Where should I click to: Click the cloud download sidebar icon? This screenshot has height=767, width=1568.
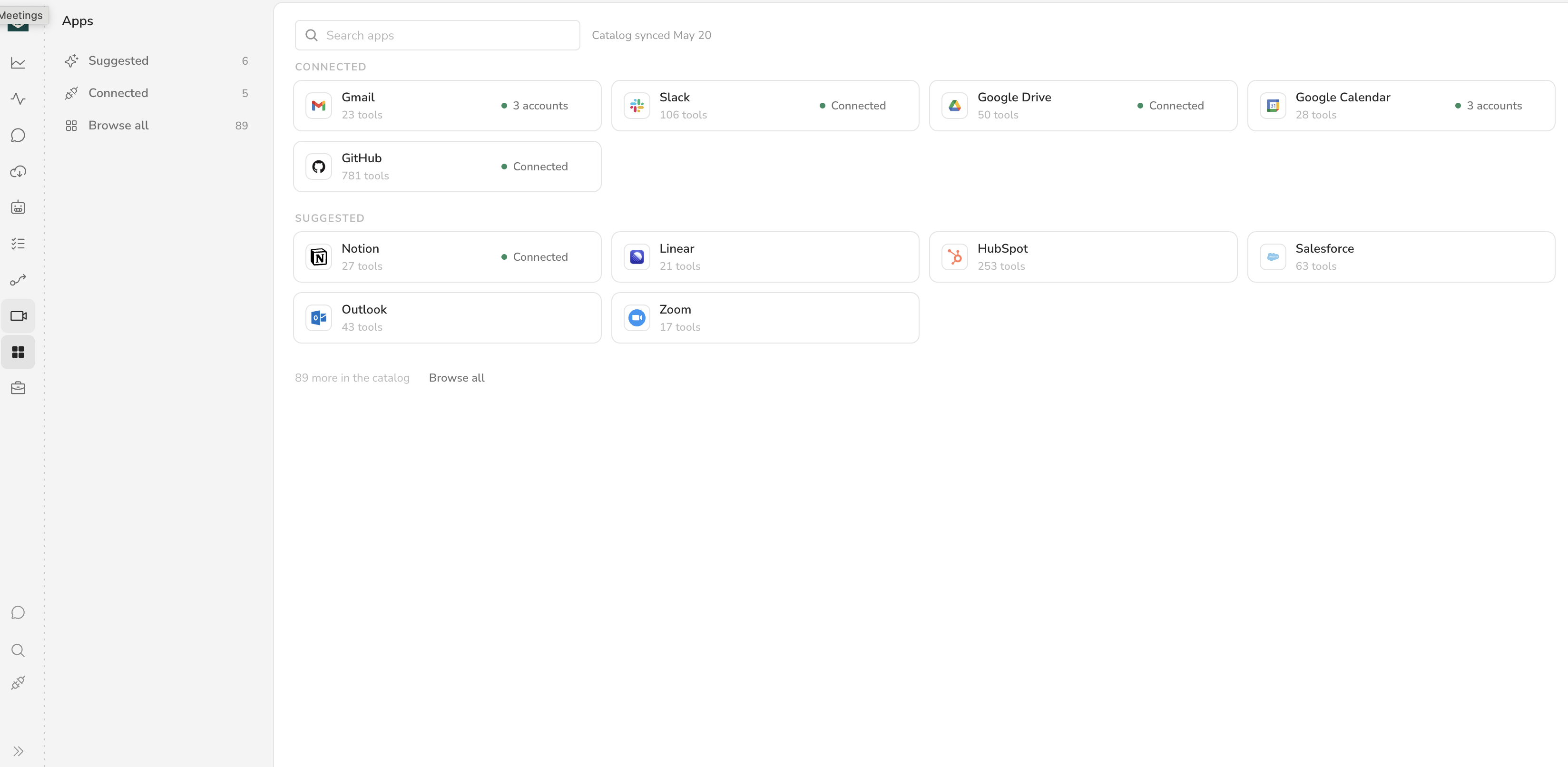coord(18,171)
